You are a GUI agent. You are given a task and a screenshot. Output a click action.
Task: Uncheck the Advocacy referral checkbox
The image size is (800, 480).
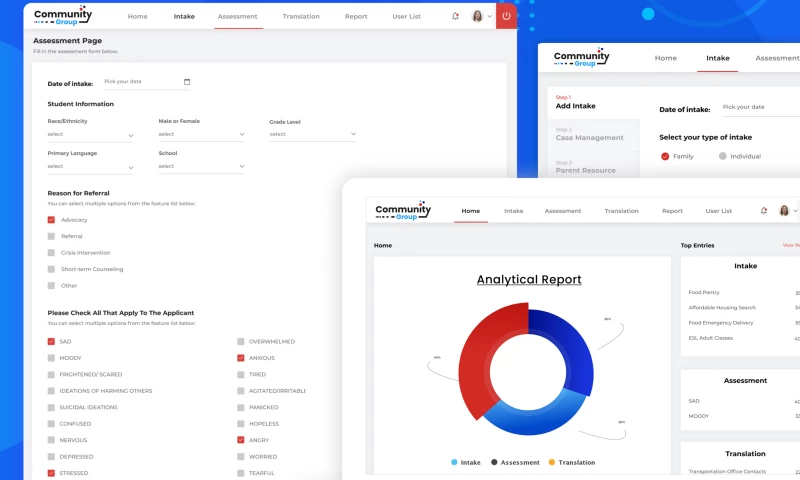click(x=51, y=220)
